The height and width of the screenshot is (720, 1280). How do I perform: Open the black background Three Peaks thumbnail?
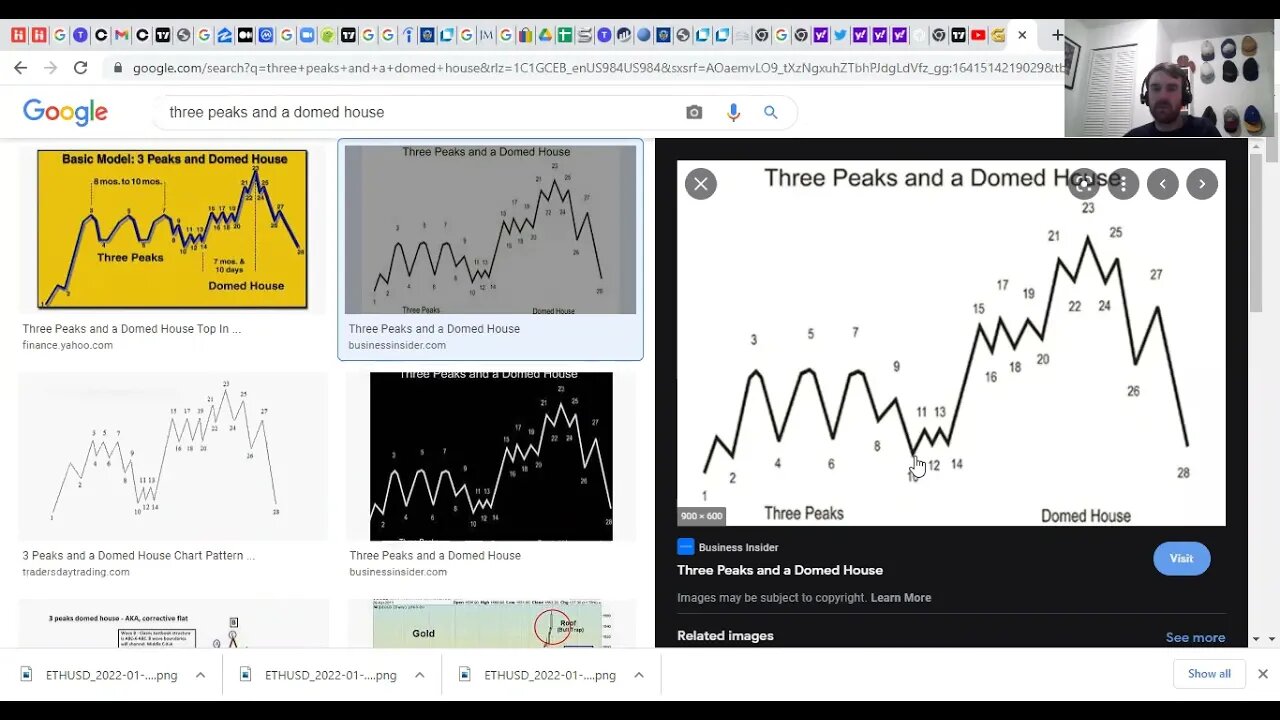coord(490,456)
